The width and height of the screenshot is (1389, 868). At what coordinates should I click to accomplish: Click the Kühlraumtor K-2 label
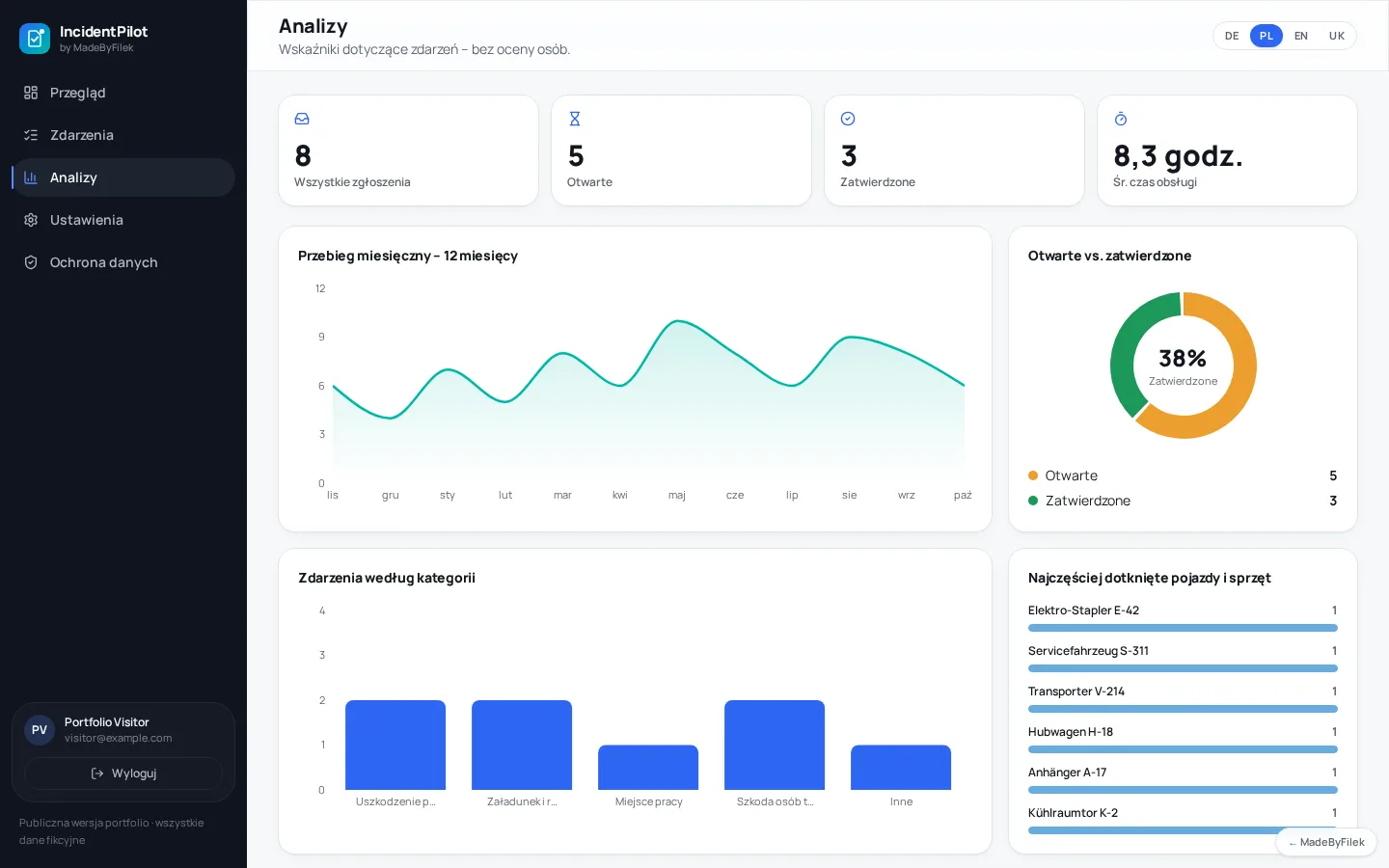pos(1073,813)
